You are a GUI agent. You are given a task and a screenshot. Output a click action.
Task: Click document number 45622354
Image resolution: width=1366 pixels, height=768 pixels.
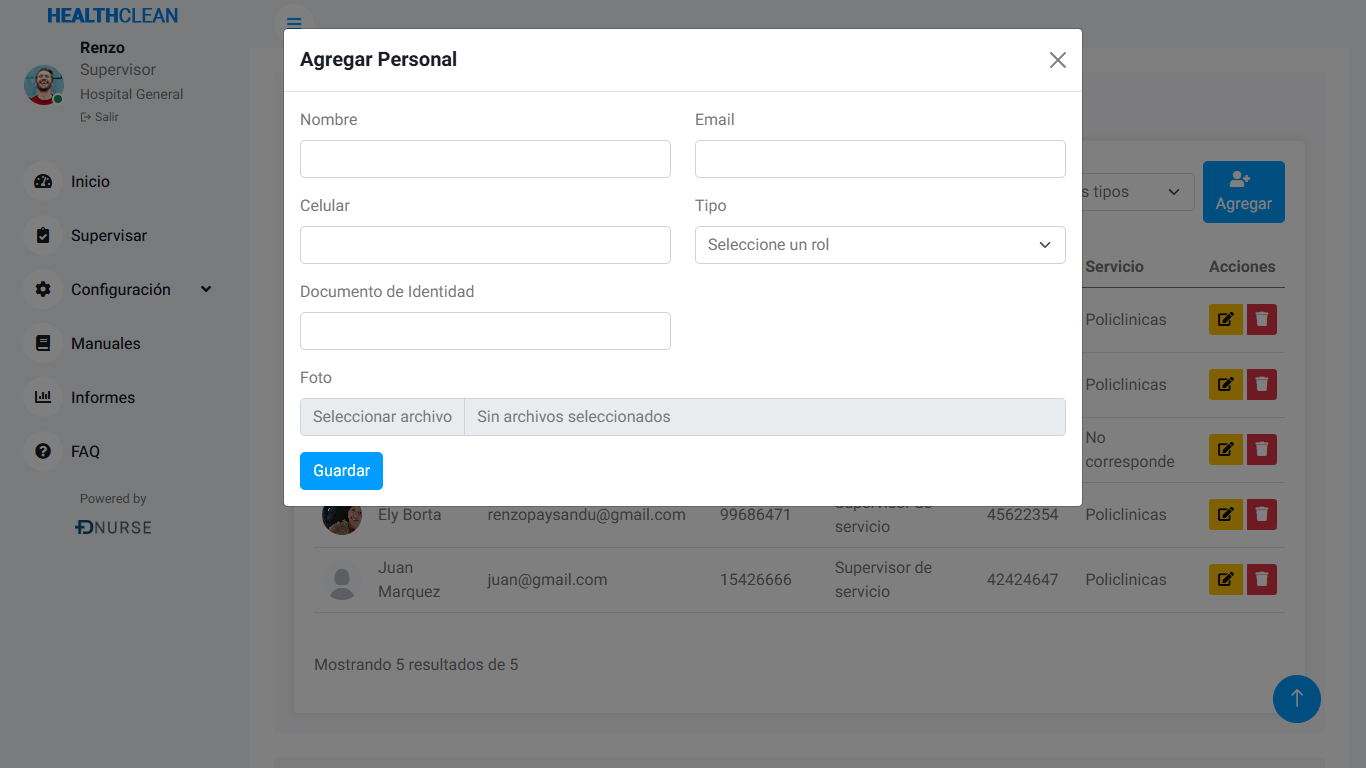coord(1022,515)
